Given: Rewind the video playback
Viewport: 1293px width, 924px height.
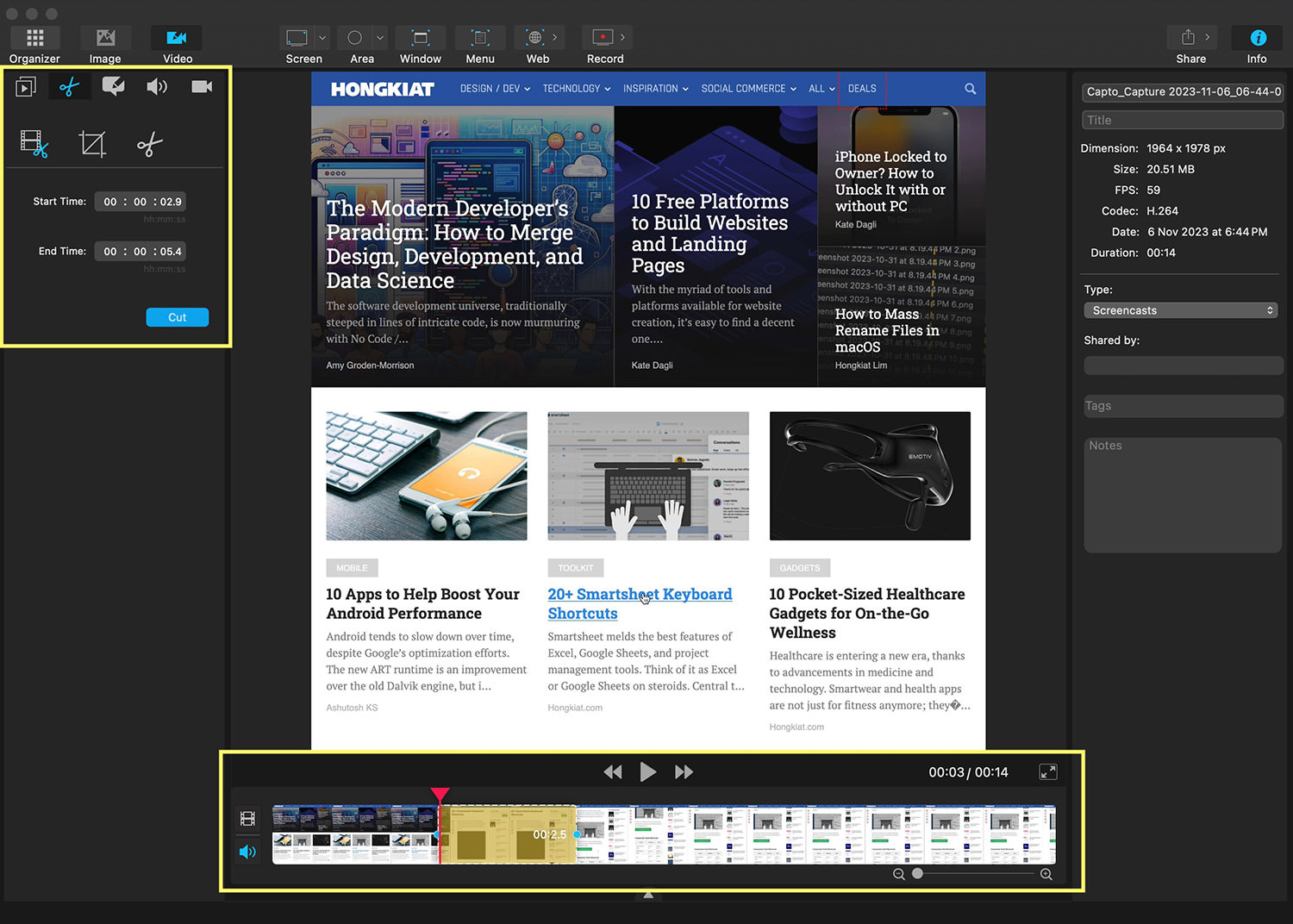Looking at the screenshot, I should click(613, 772).
